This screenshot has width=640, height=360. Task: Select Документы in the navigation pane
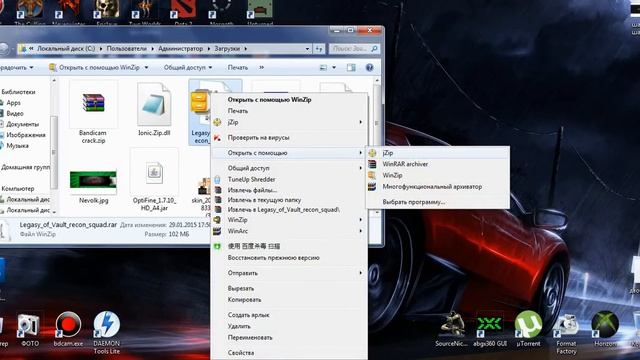click(23, 124)
